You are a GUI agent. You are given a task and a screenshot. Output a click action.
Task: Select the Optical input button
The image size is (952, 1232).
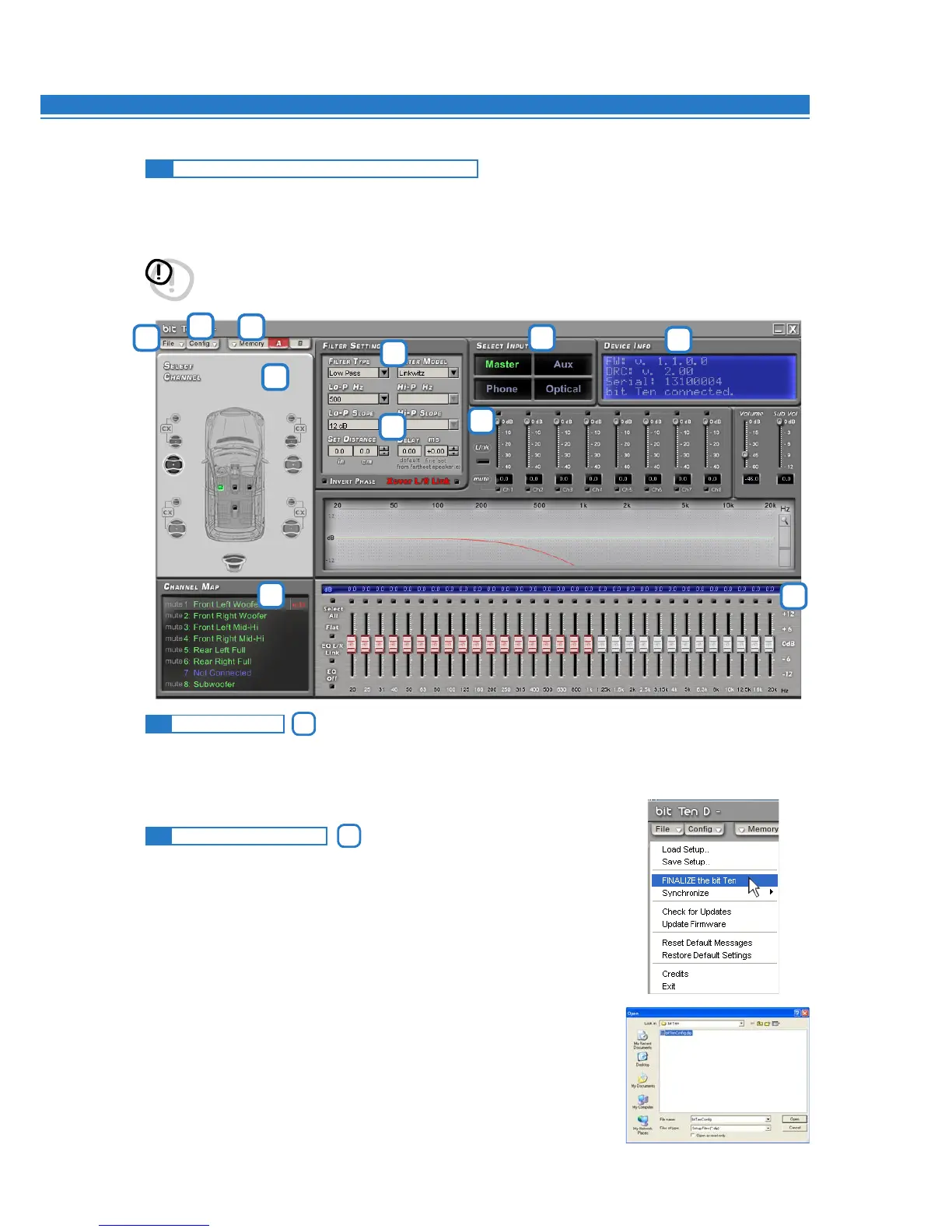563,389
